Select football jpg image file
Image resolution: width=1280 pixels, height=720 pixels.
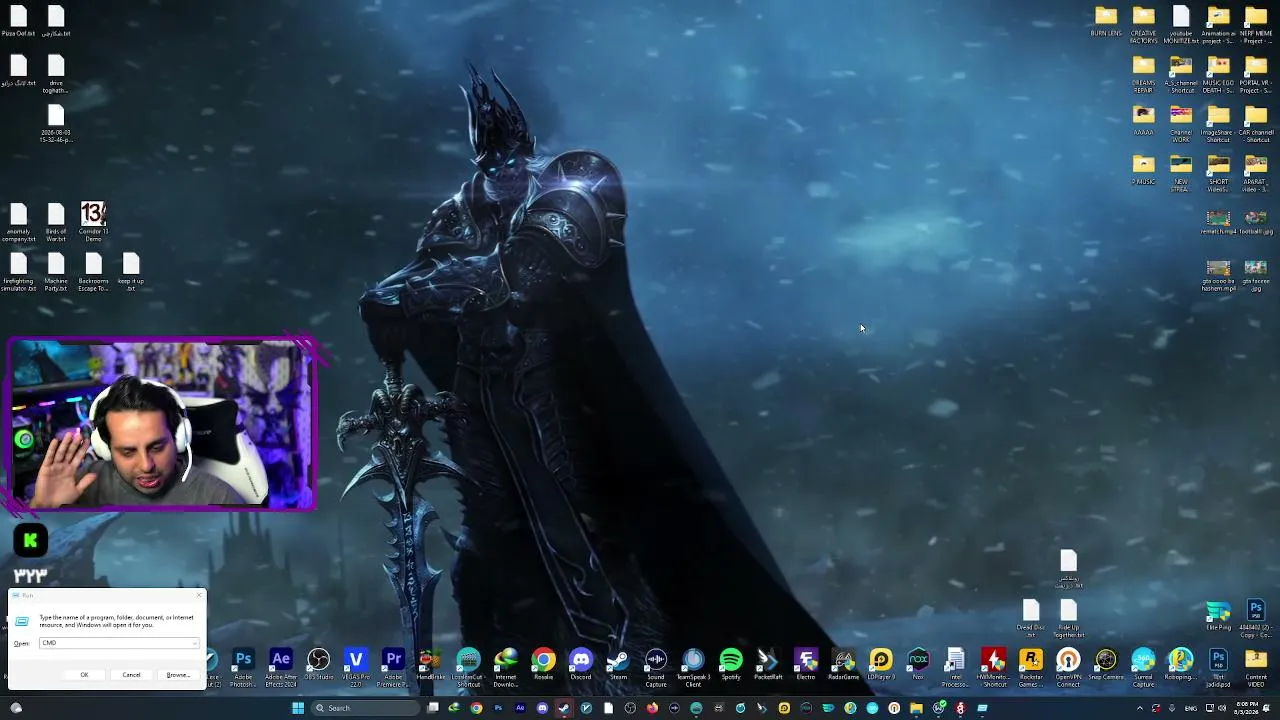pos(1256,223)
